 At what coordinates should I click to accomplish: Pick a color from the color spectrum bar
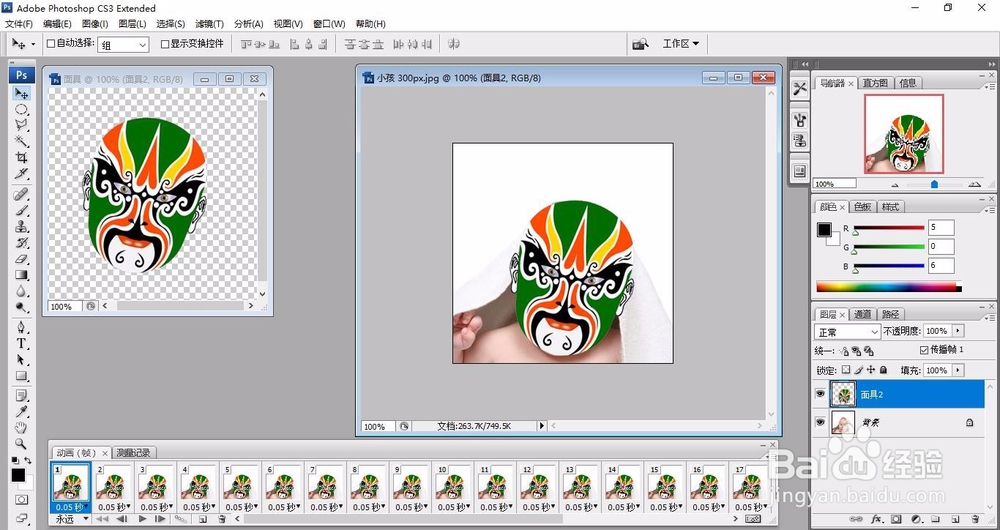tap(888, 287)
